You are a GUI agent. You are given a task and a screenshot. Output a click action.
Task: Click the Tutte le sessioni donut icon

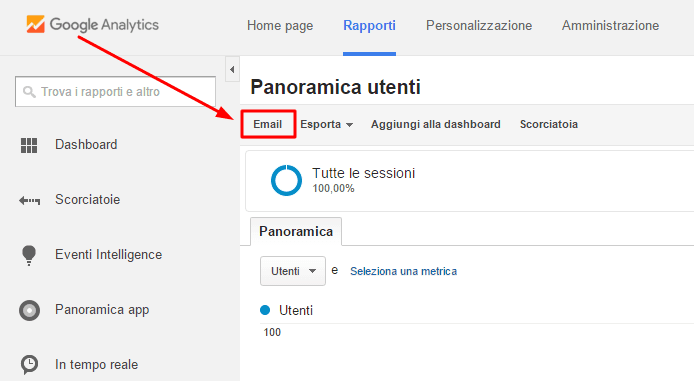pyautogui.click(x=286, y=180)
